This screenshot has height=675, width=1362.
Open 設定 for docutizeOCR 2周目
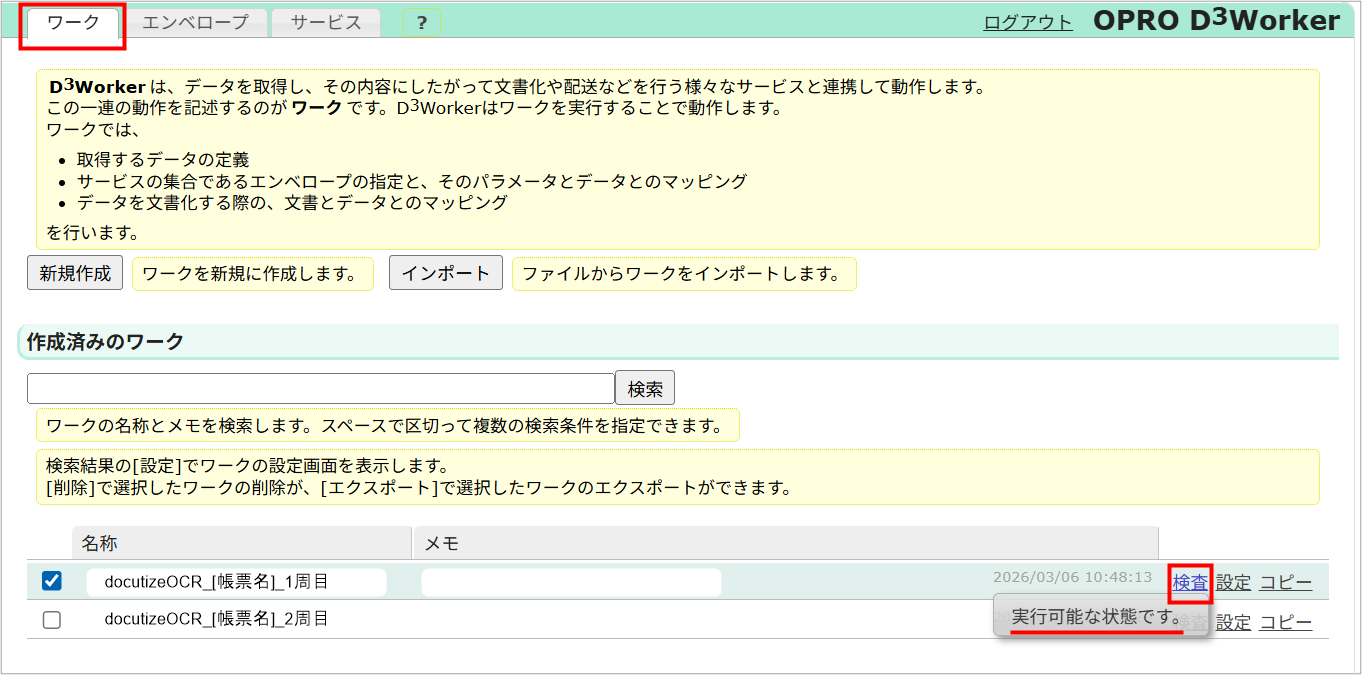(1233, 621)
